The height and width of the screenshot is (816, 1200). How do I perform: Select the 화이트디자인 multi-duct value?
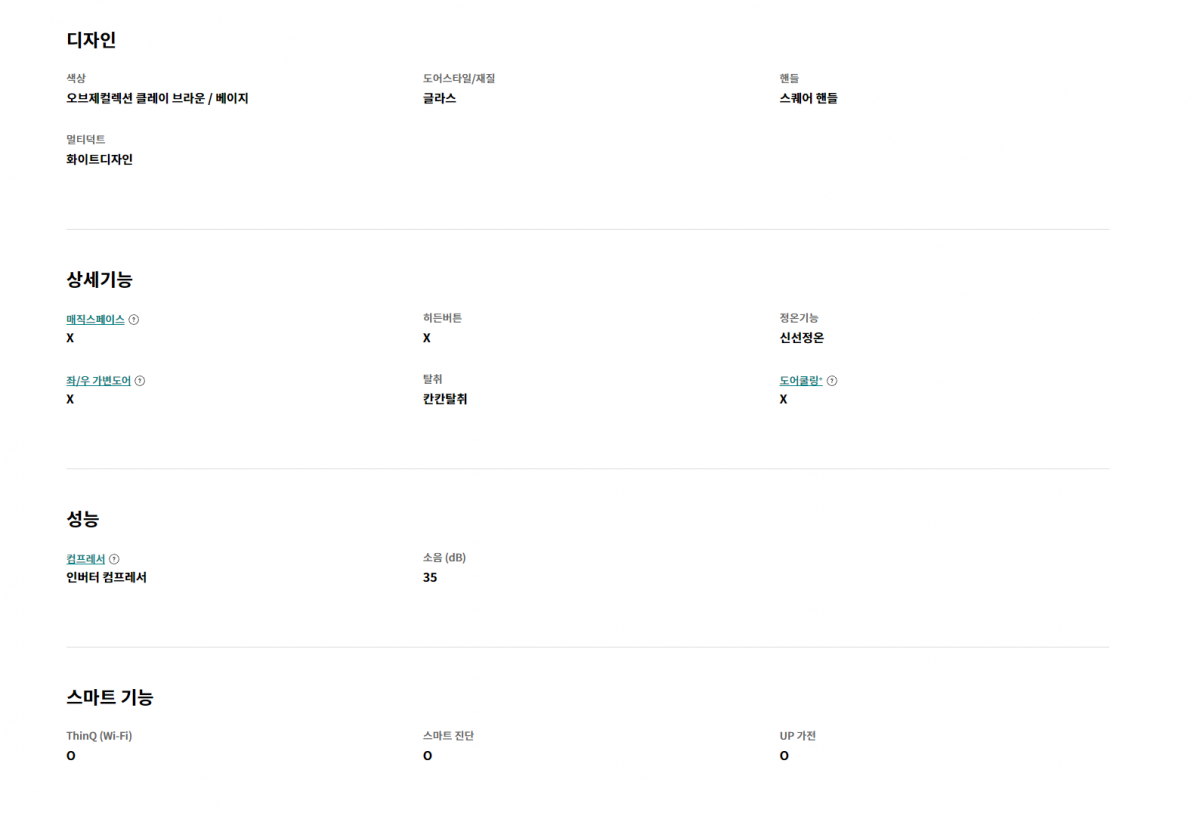[100, 159]
